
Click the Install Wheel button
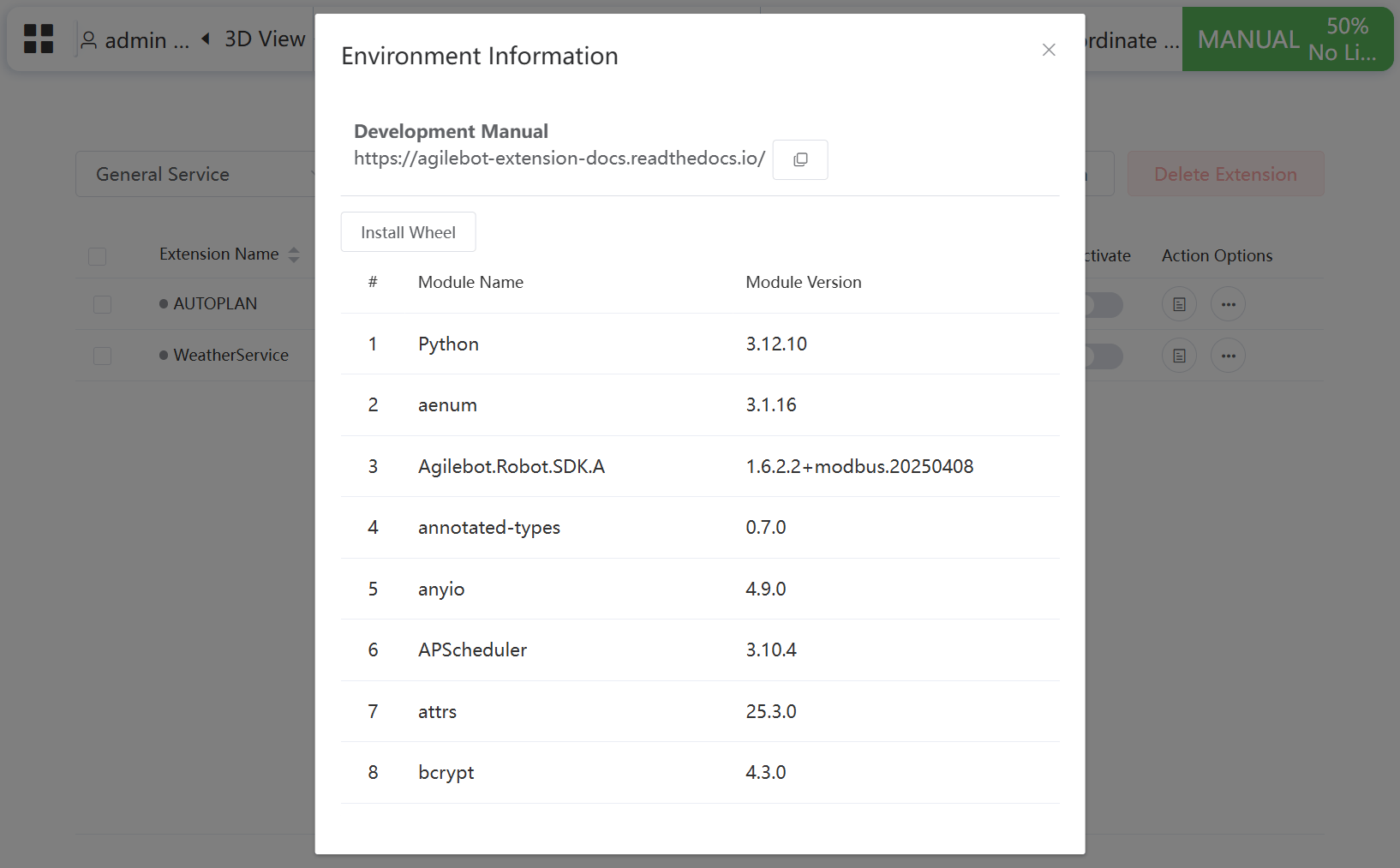pyautogui.click(x=408, y=232)
